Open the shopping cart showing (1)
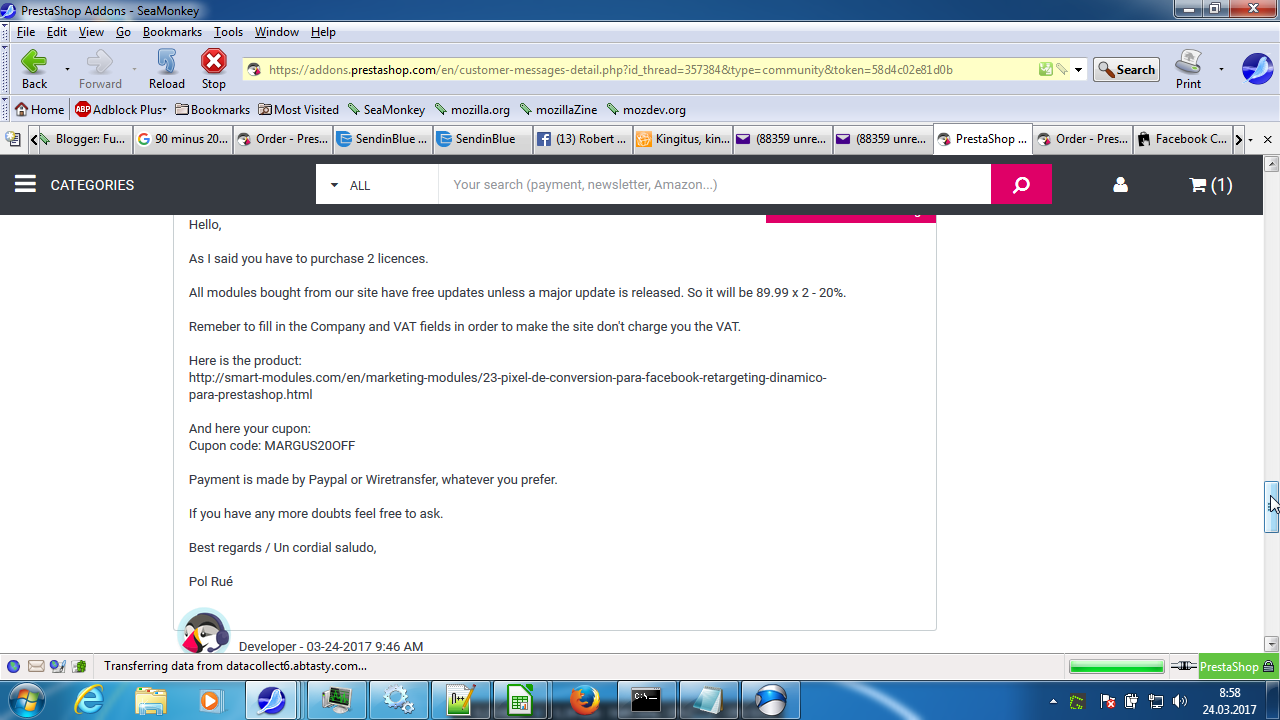Screen dimensions: 1280x720 [1210, 185]
